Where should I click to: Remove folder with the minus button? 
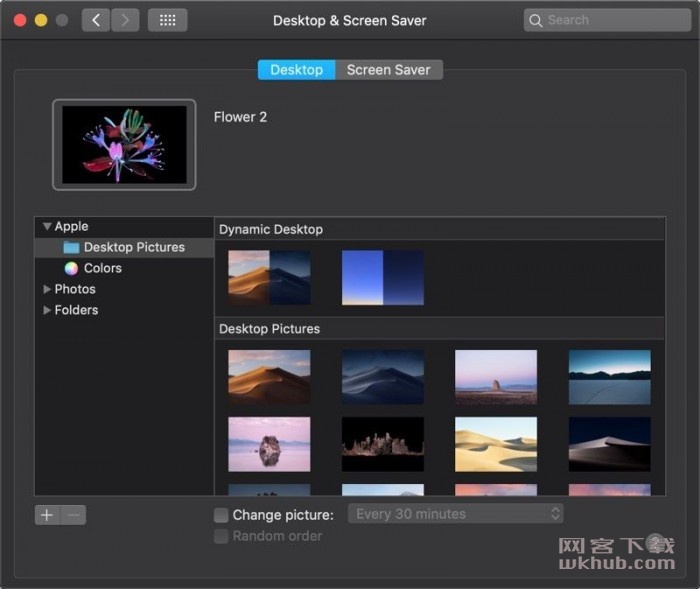point(73,515)
